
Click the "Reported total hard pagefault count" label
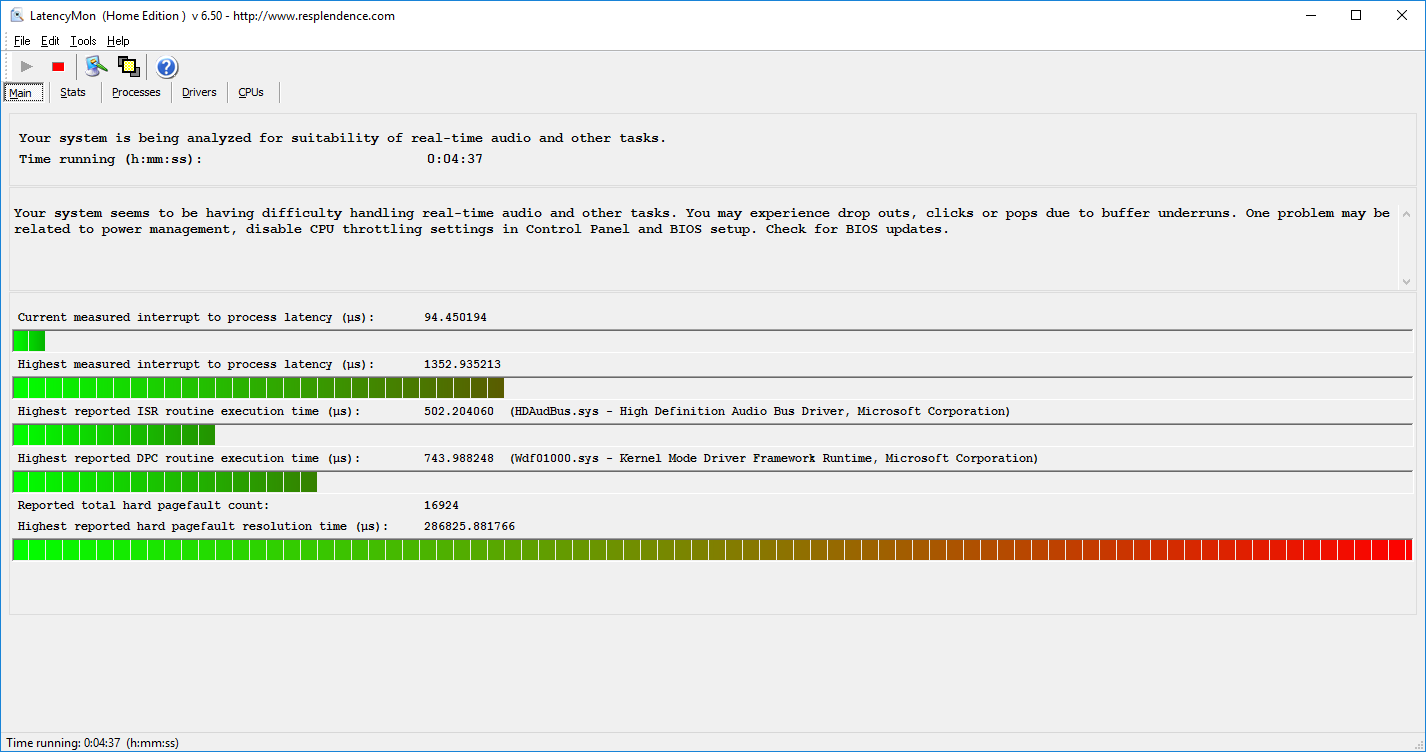[x=143, y=505]
